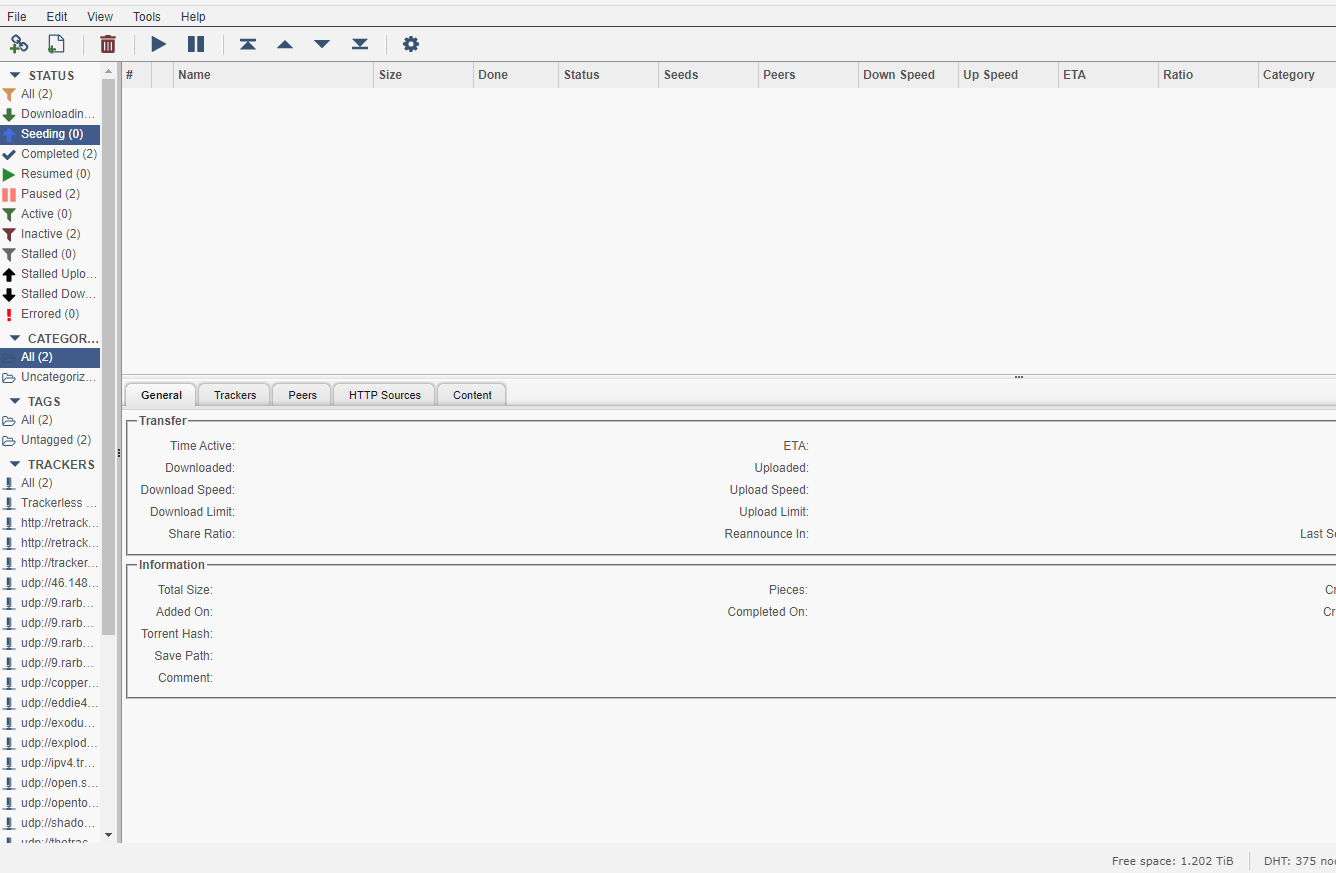1336x873 pixels.
Task: Click the red Delete trash icon
Action: pos(108,44)
